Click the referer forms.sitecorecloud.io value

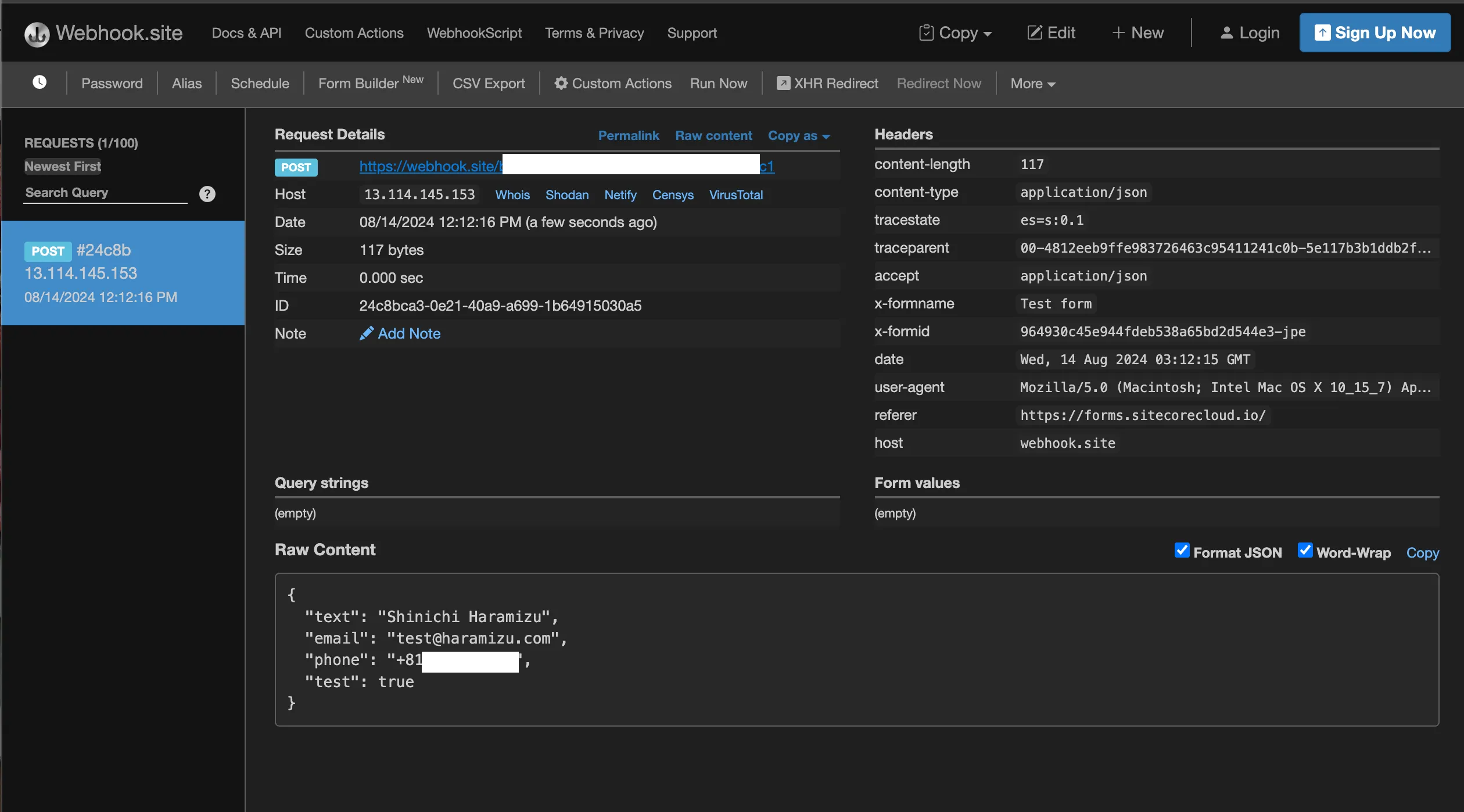(1143, 415)
